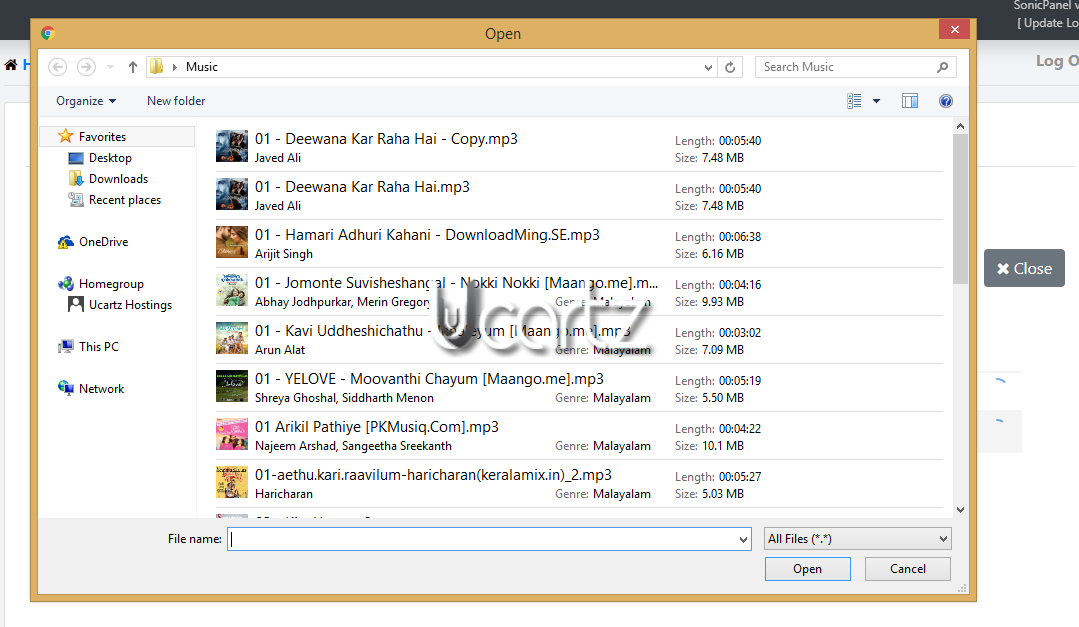The width and height of the screenshot is (1079, 627).
Task: Click the OneDrive cloud icon
Action: click(x=65, y=242)
